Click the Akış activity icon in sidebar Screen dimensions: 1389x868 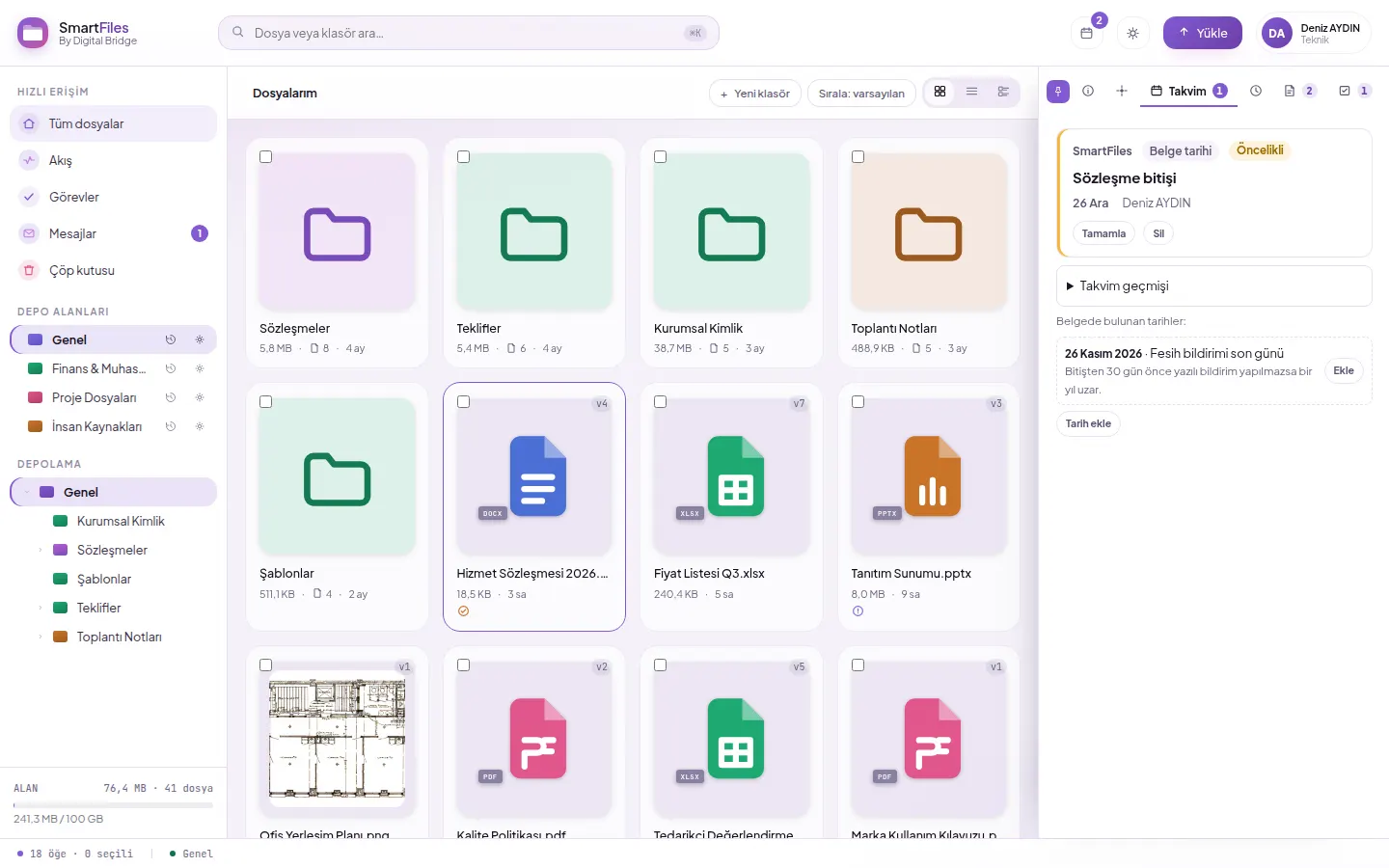click(29, 160)
